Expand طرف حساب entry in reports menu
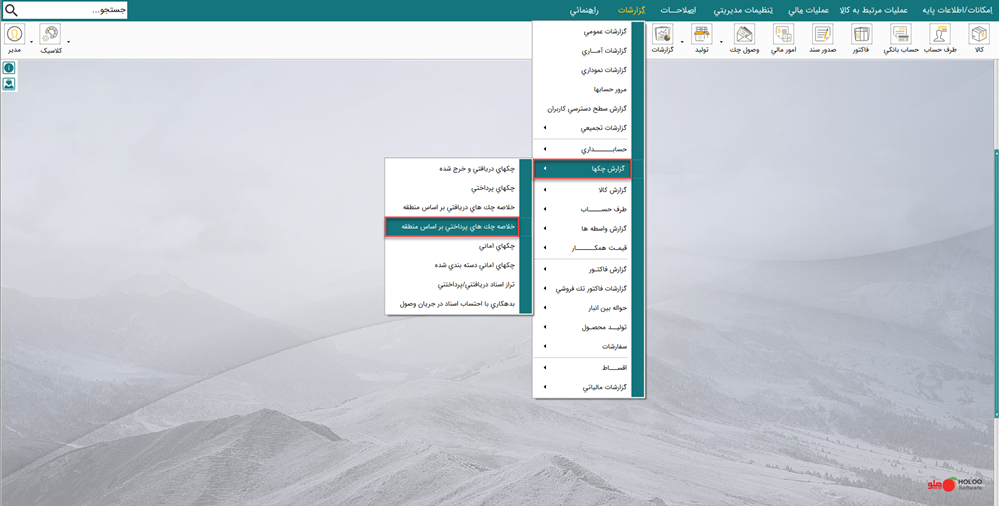Image resolution: width=999 pixels, height=506 pixels. coord(582,208)
